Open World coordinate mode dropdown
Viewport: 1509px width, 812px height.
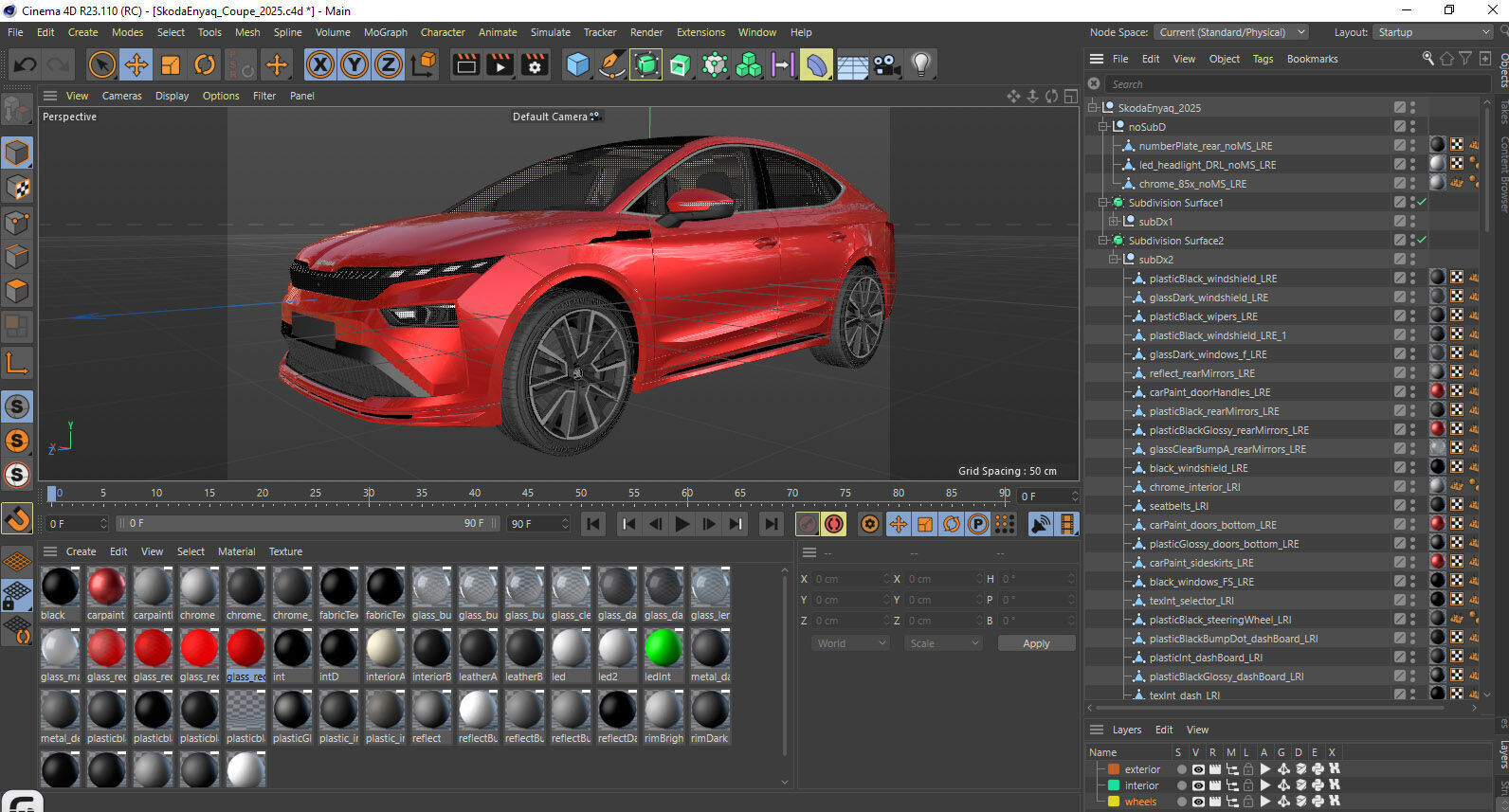[x=850, y=643]
